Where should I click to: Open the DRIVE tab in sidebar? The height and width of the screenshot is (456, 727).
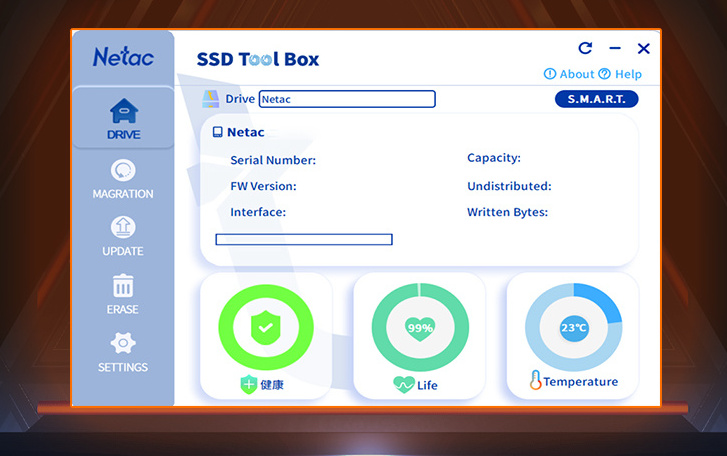[x=123, y=118]
